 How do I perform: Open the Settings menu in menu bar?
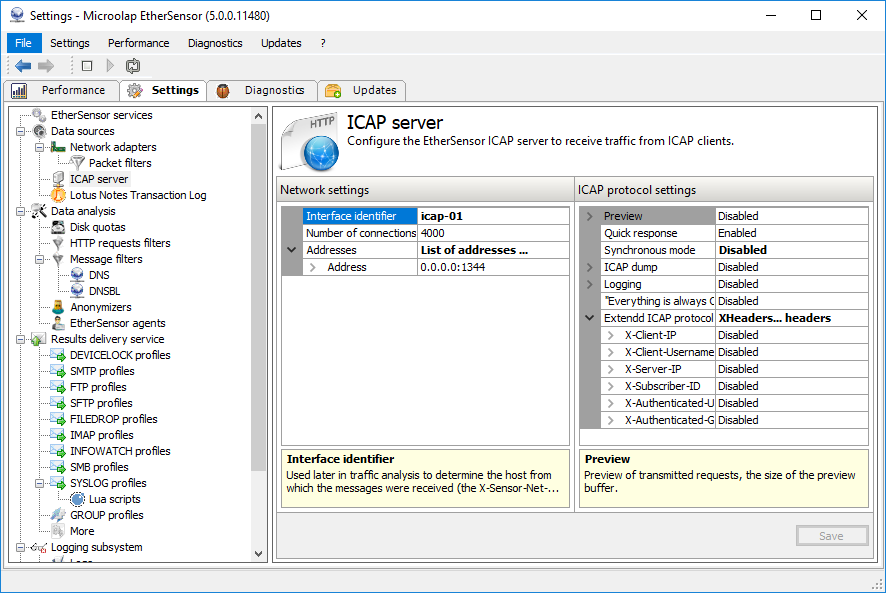[x=70, y=43]
